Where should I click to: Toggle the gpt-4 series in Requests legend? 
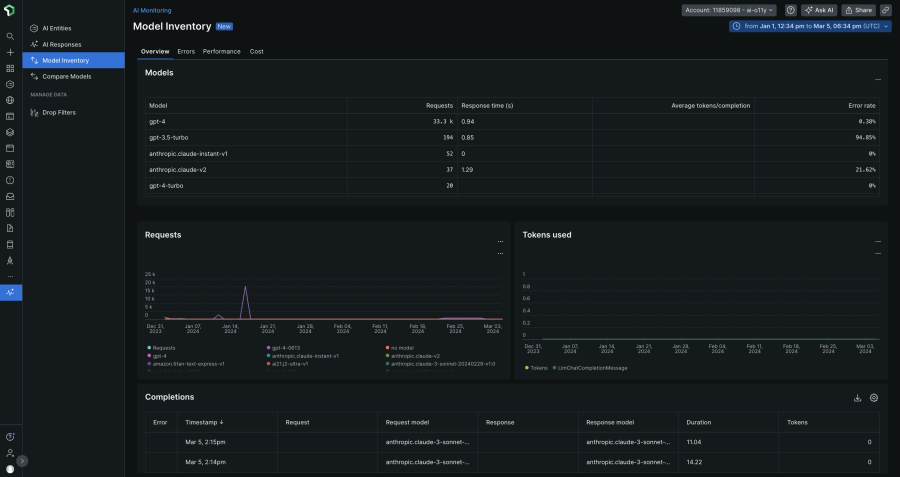point(160,355)
